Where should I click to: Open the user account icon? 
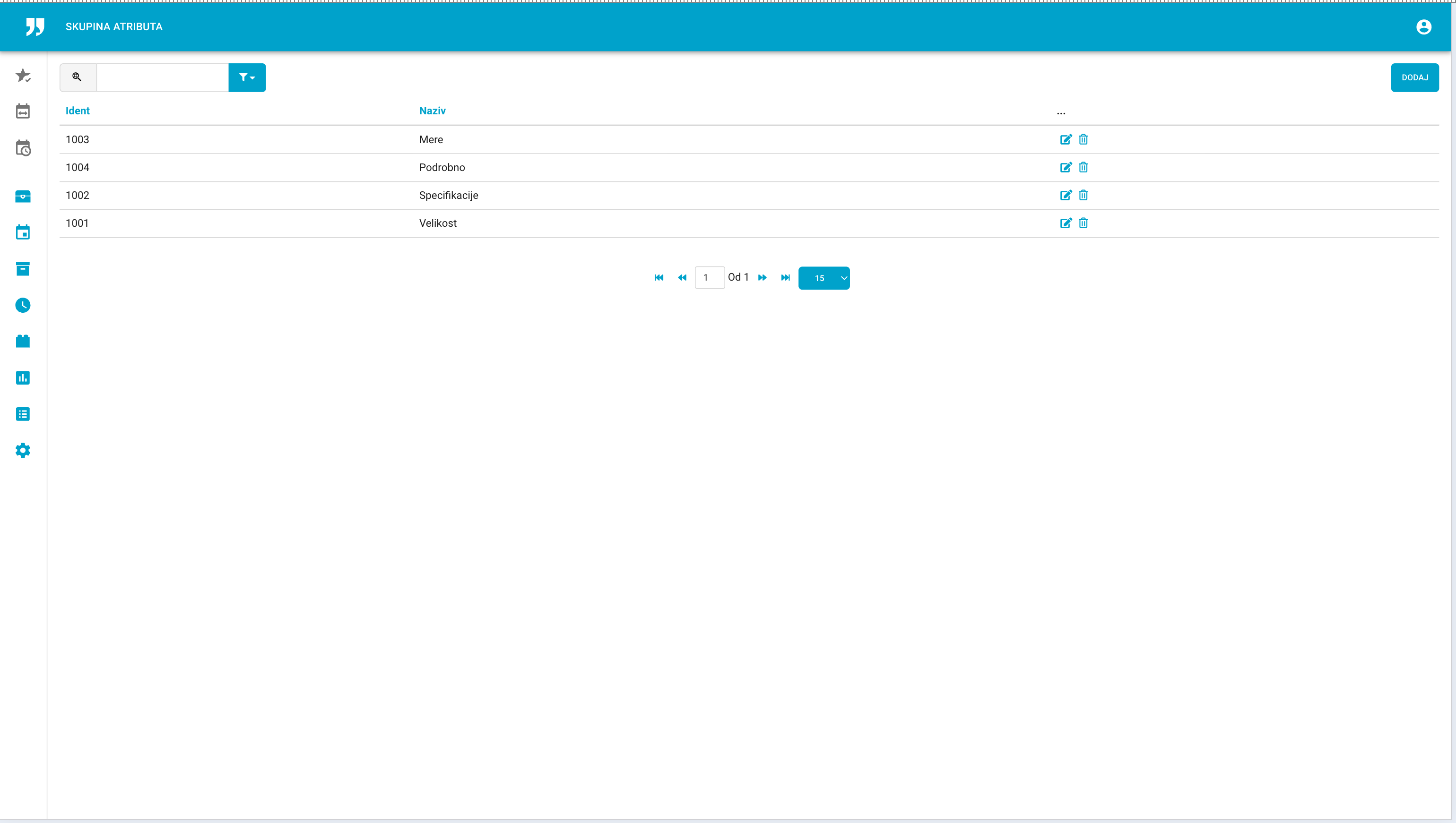tap(1423, 26)
